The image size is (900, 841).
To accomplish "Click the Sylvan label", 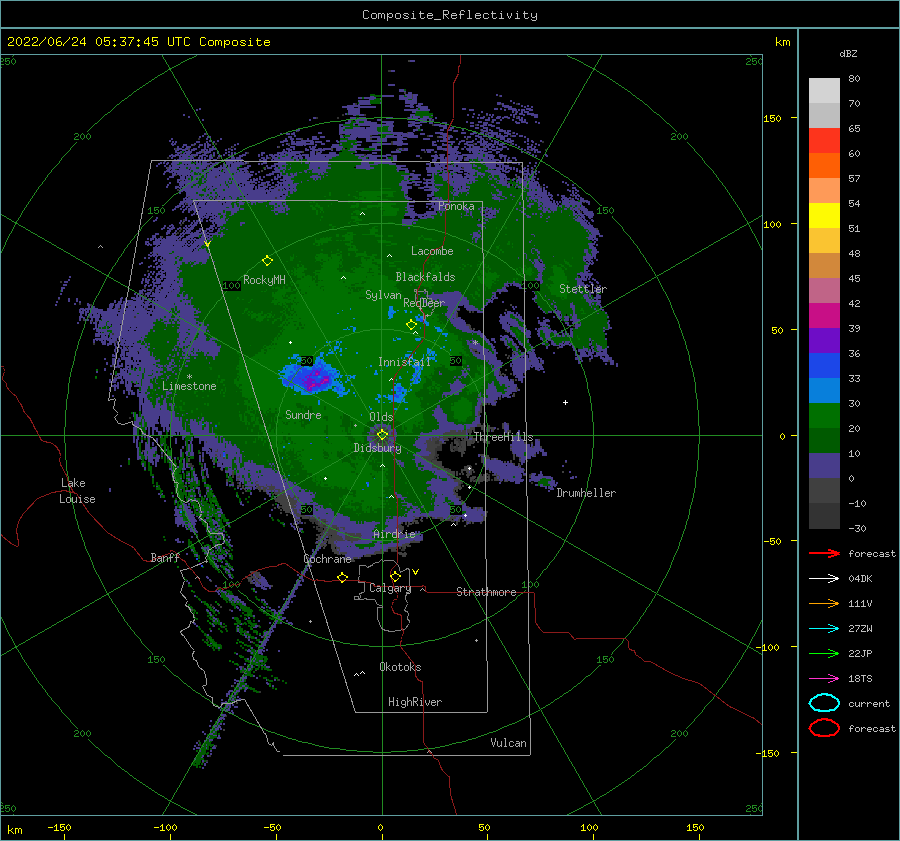I will pyautogui.click(x=383, y=295).
